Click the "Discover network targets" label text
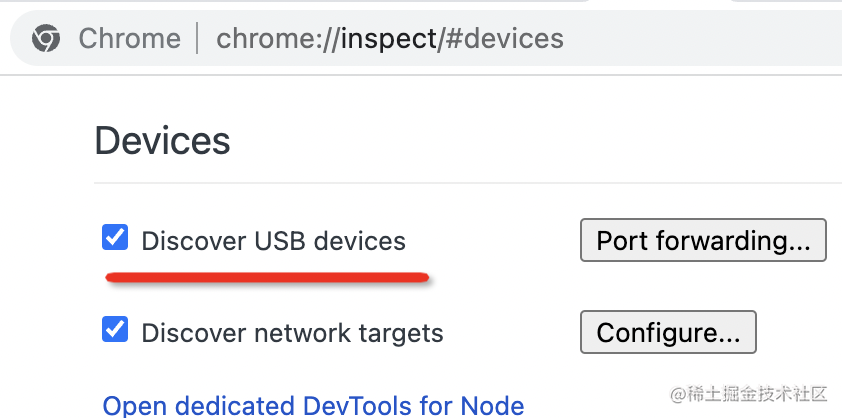The image size is (842, 418). 292,332
